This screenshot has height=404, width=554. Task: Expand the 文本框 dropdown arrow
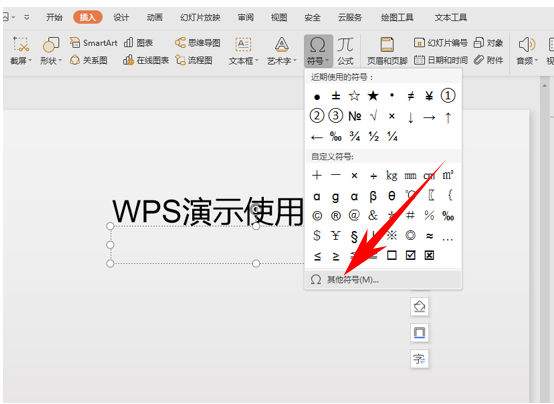257,60
